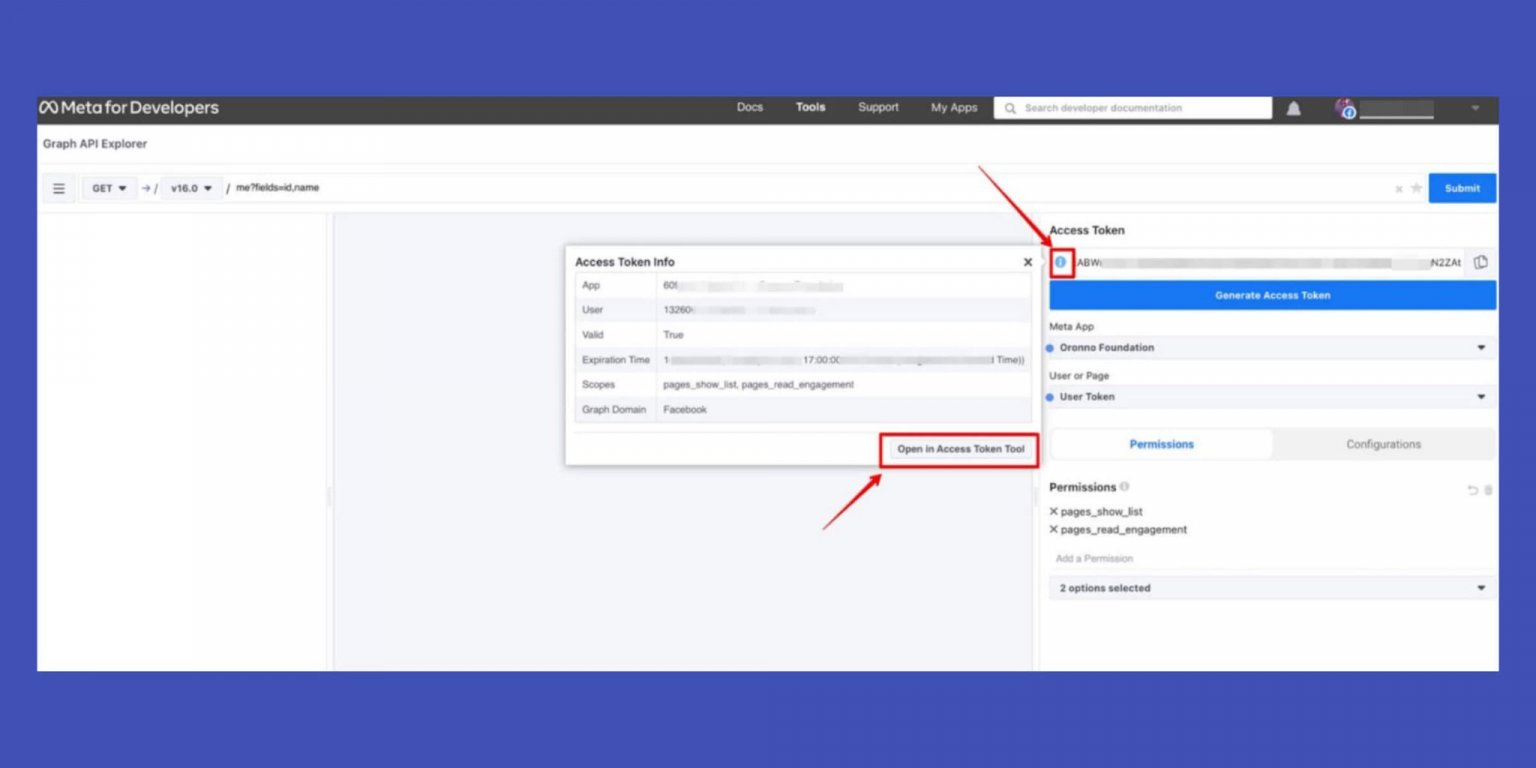Switch to the Configurations tab
Viewport: 1536px width, 768px height.
pyautogui.click(x=1383, y=444)
